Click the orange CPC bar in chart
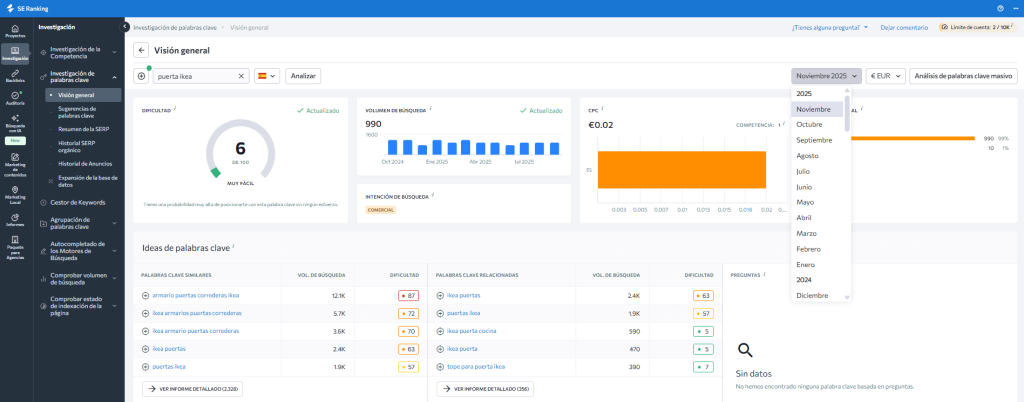Viewport: 1024px width, 402px height. [681, 170]
